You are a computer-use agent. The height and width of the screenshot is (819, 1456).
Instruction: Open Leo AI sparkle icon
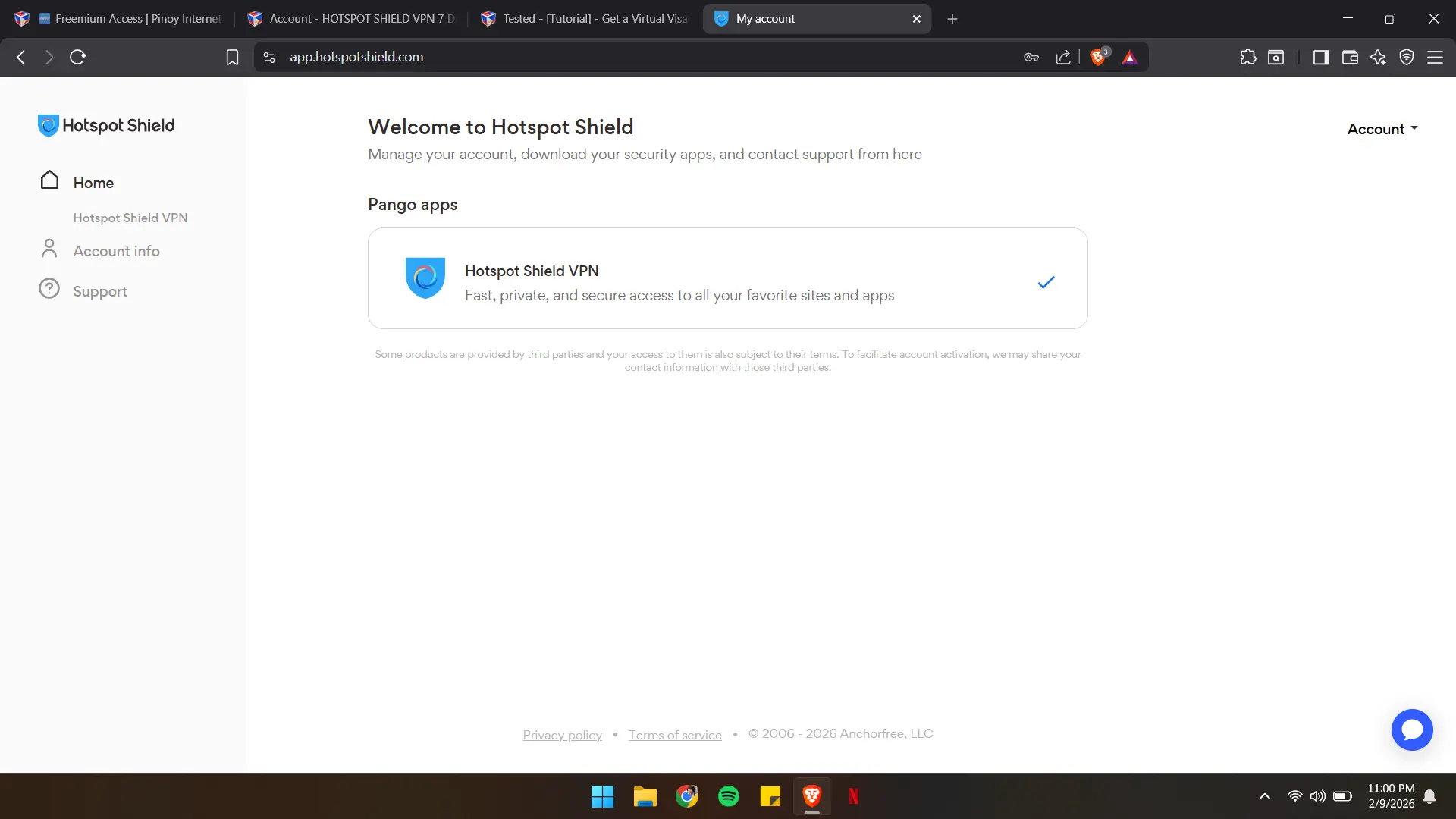1379,57
